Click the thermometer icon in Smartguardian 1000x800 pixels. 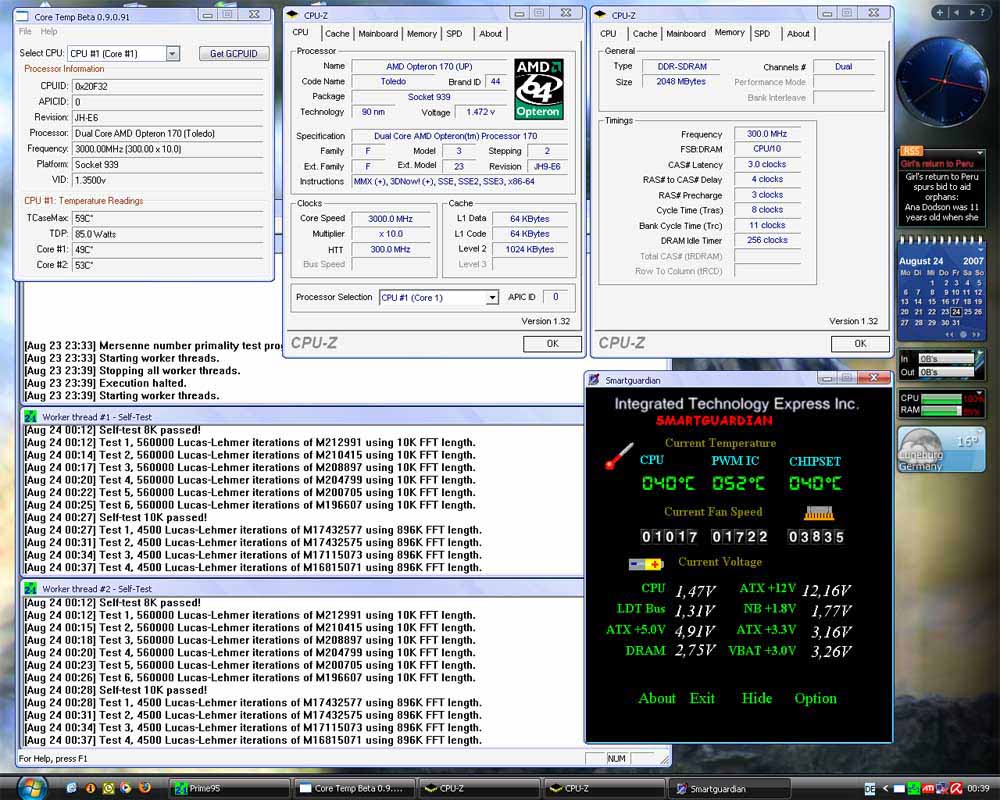click(619, 456)
